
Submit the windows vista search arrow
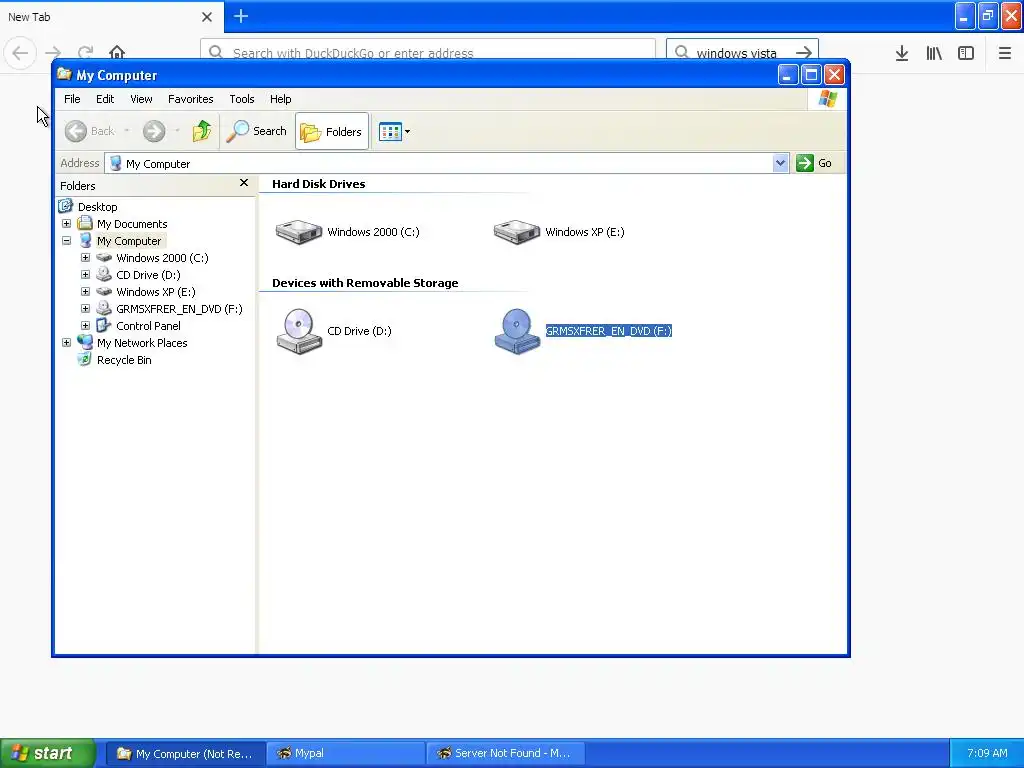(x=804, y=52)
